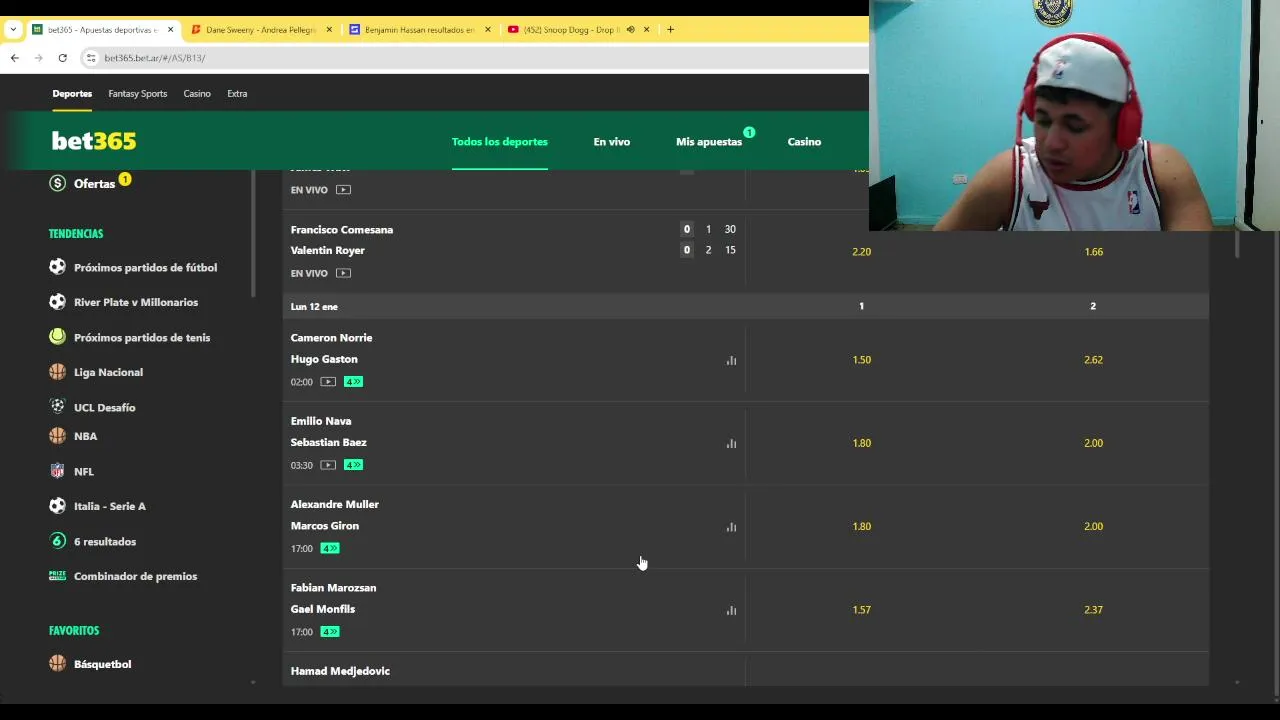Select Extra in top menu
The height and width of the screenshot is (720, 1280).
click(237, 94)
